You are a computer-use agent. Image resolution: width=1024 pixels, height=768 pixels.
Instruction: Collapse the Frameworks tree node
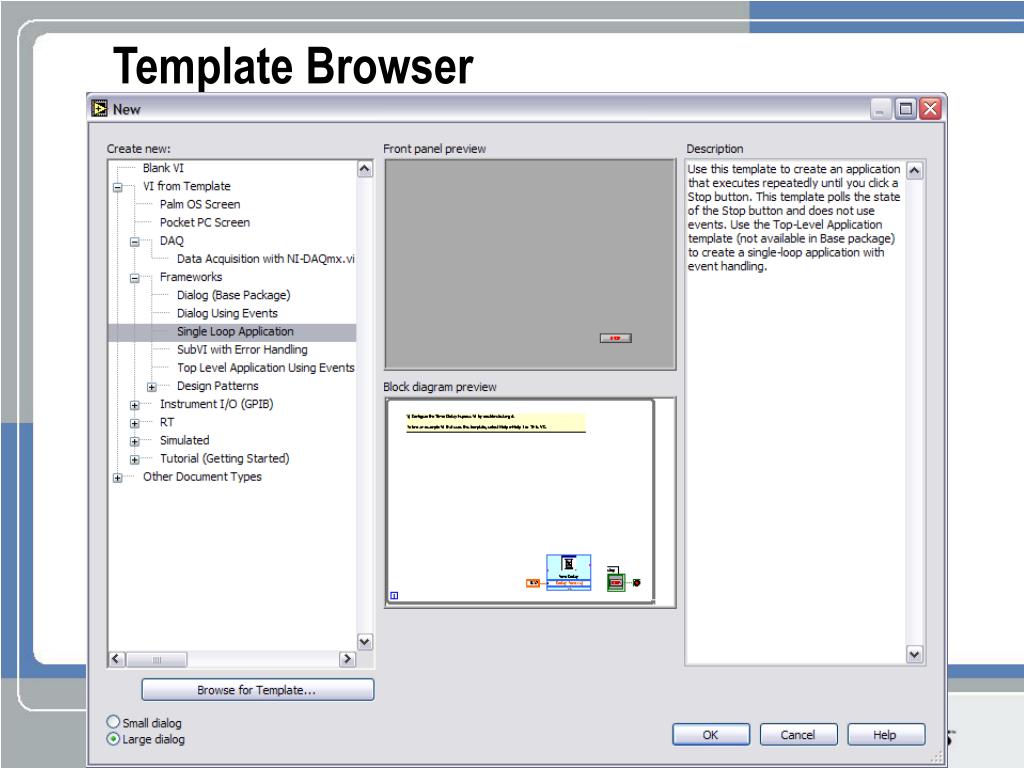tap(135, 278)
